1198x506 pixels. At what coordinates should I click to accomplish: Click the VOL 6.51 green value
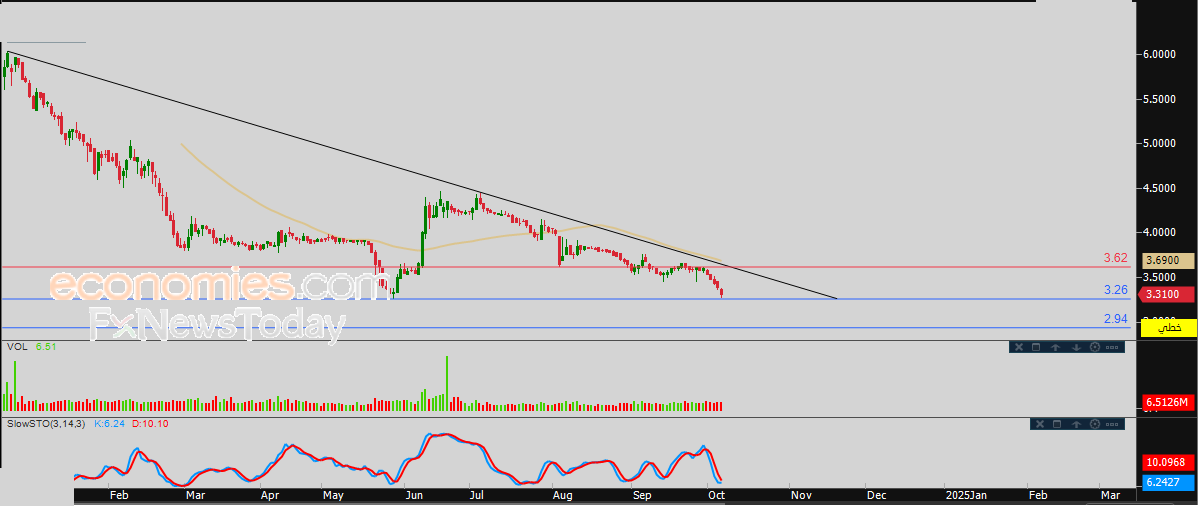(x=46, y=346)
